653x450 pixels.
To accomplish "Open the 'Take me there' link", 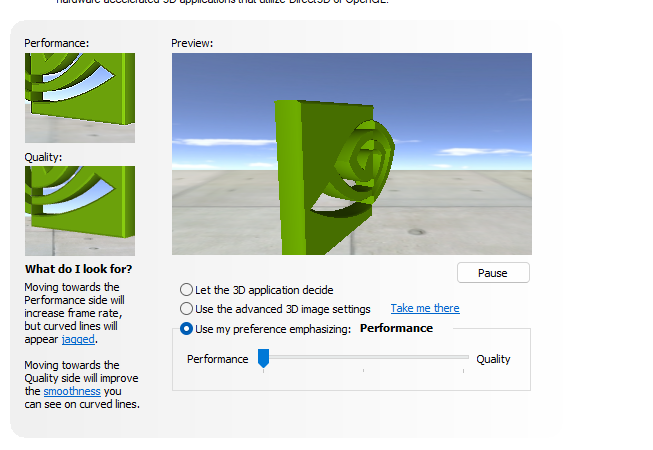I will point(425,308).
